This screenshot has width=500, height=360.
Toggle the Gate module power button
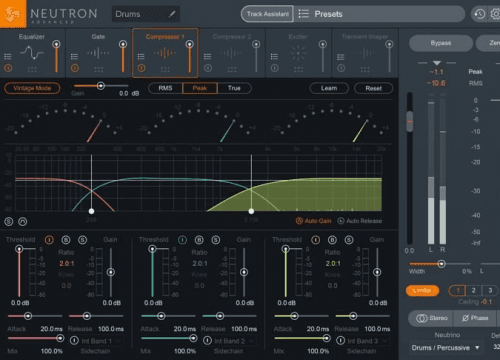click(x=75, y=68)
